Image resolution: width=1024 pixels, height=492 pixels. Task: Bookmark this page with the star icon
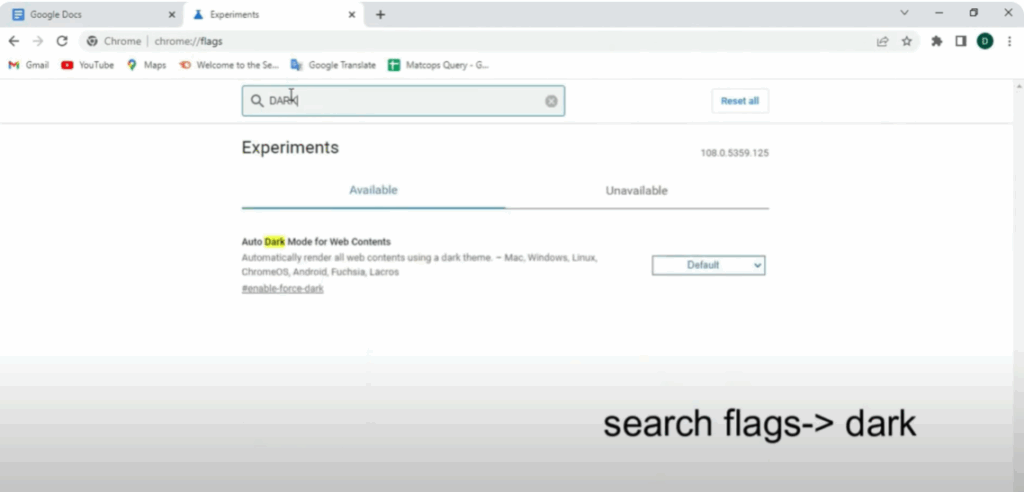(x=907, y=41)
